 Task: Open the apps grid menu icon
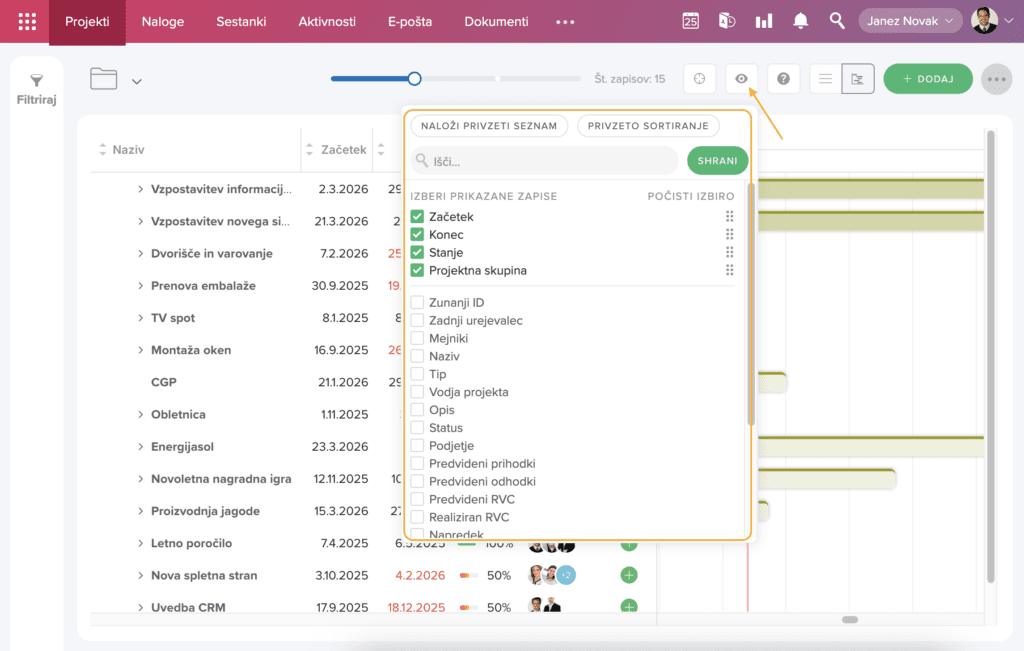coord(27,21)
